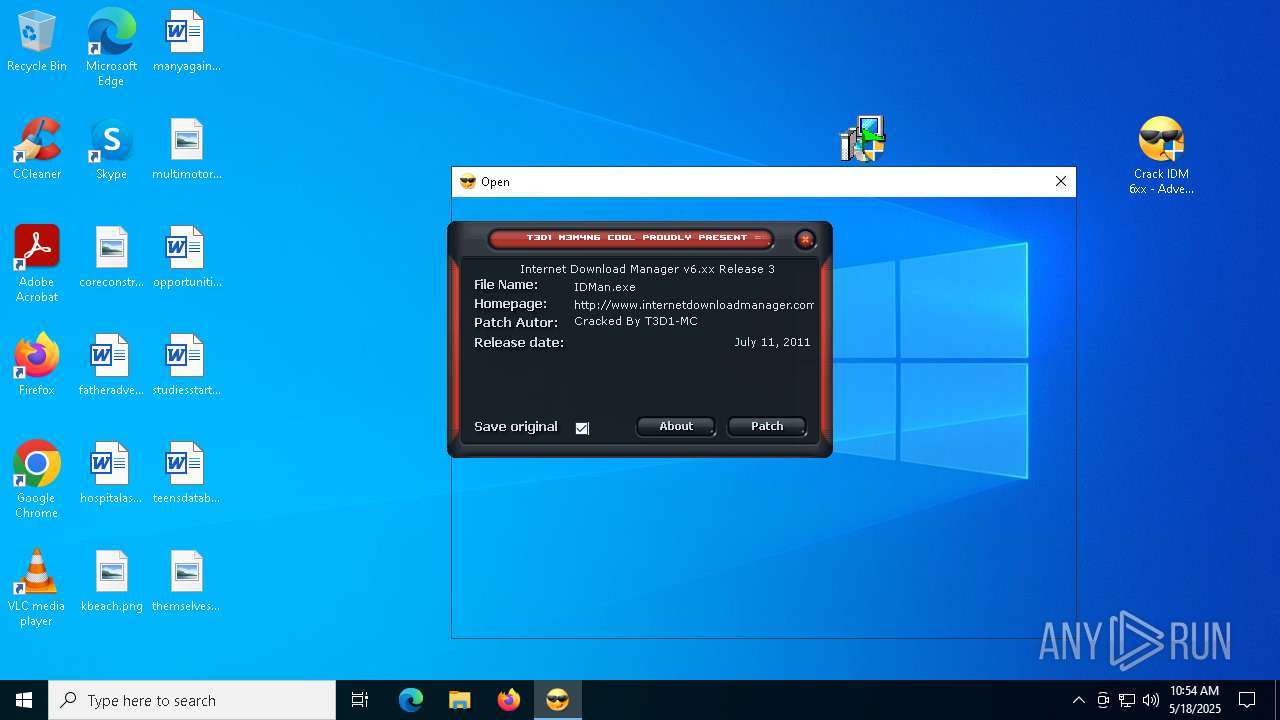Select the Crack IDM desktop icon

pyautogui.click(x=1161, y=156)
